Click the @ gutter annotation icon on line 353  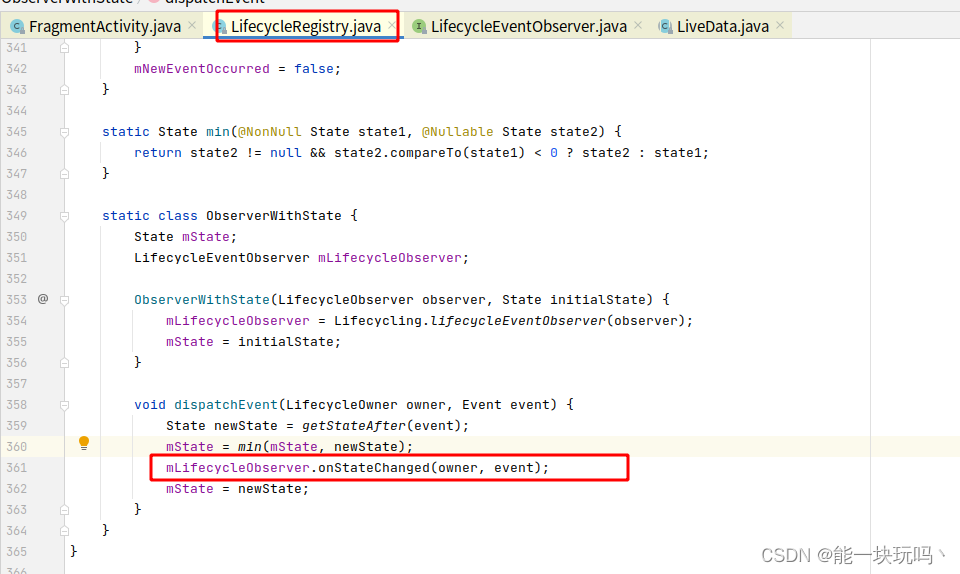43,299
